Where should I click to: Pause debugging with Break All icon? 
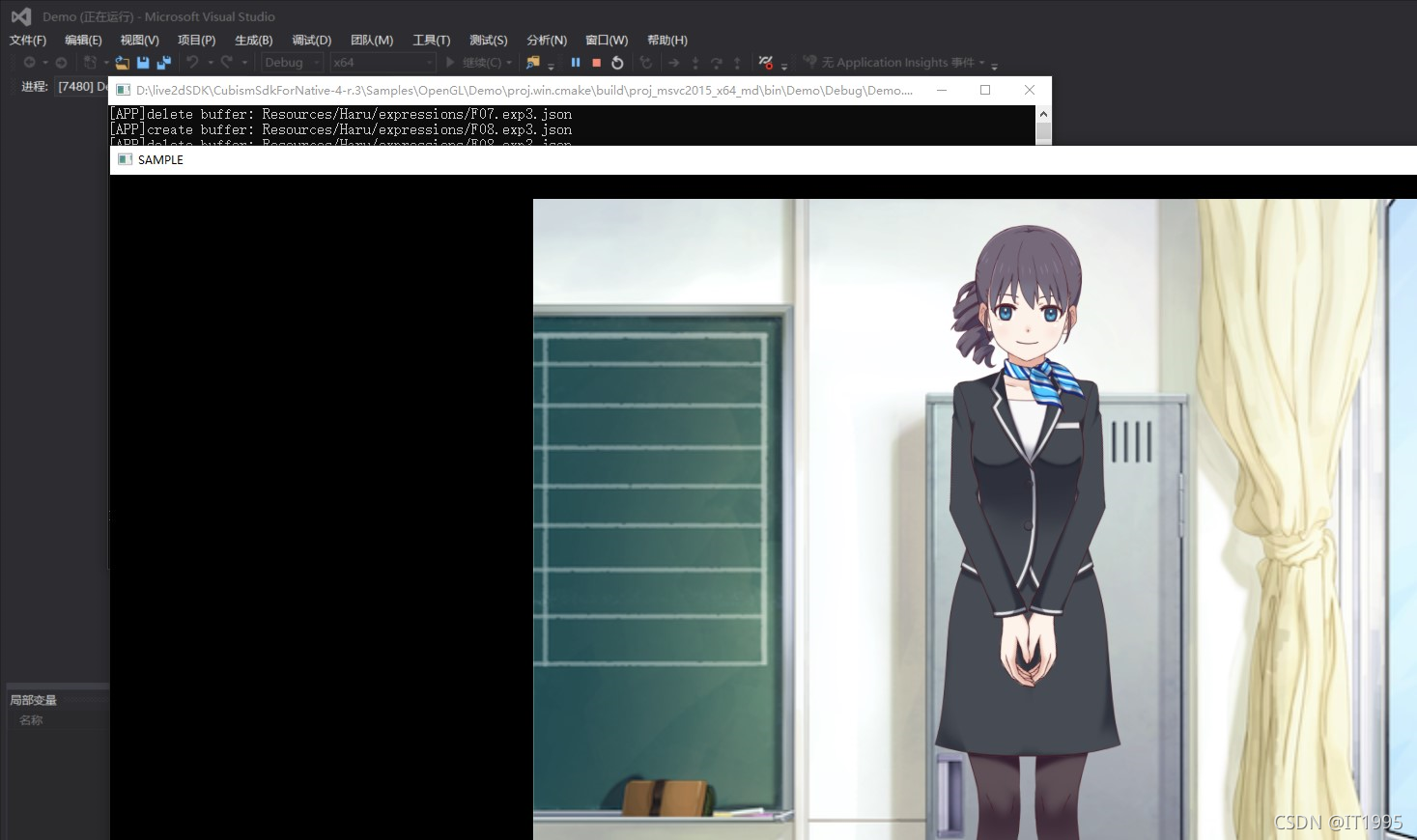pos(575,63)
